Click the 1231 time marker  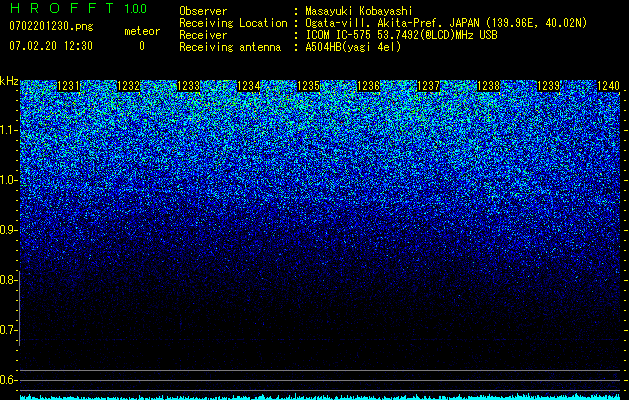click(x=69, y=86)
